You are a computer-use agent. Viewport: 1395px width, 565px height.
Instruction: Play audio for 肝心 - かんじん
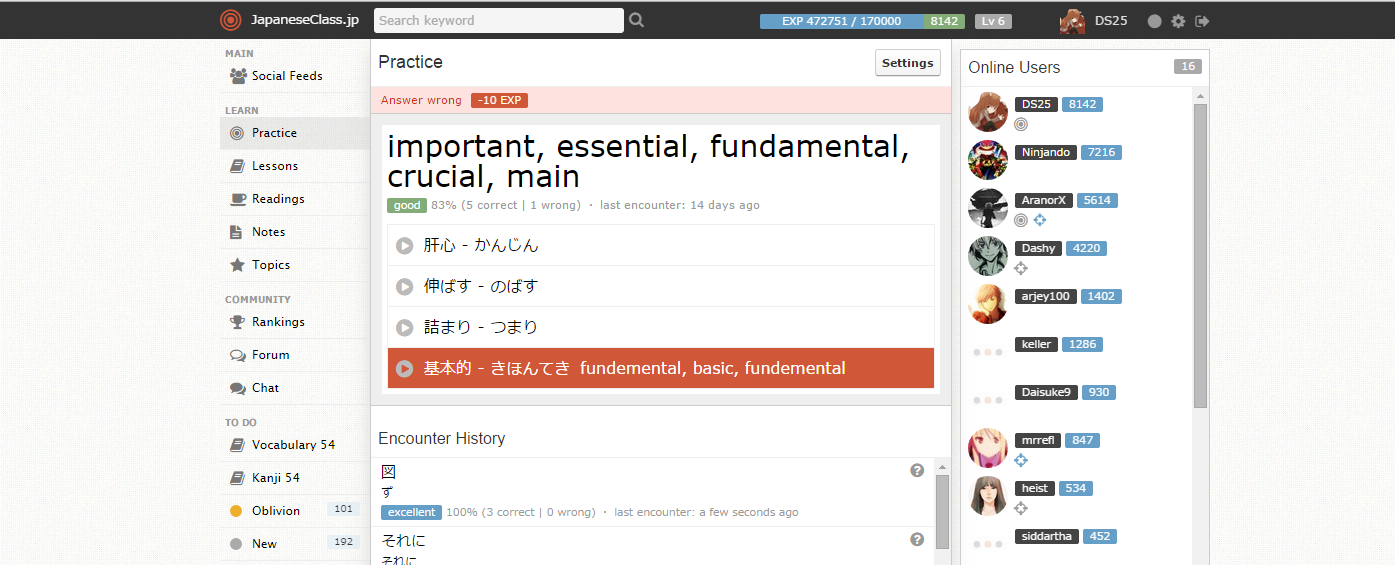pyautogui.click(x=404, y=246)
